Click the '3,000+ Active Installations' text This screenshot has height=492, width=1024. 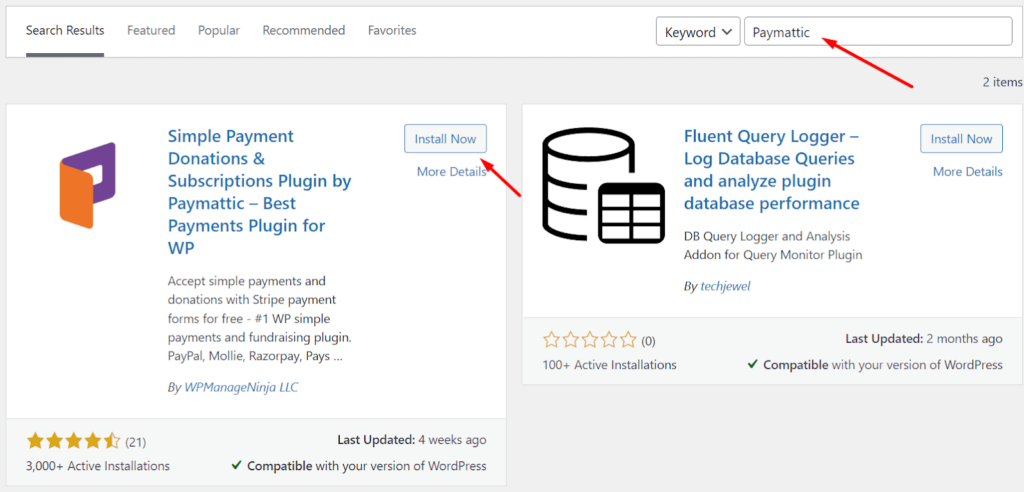click(98, 466)
